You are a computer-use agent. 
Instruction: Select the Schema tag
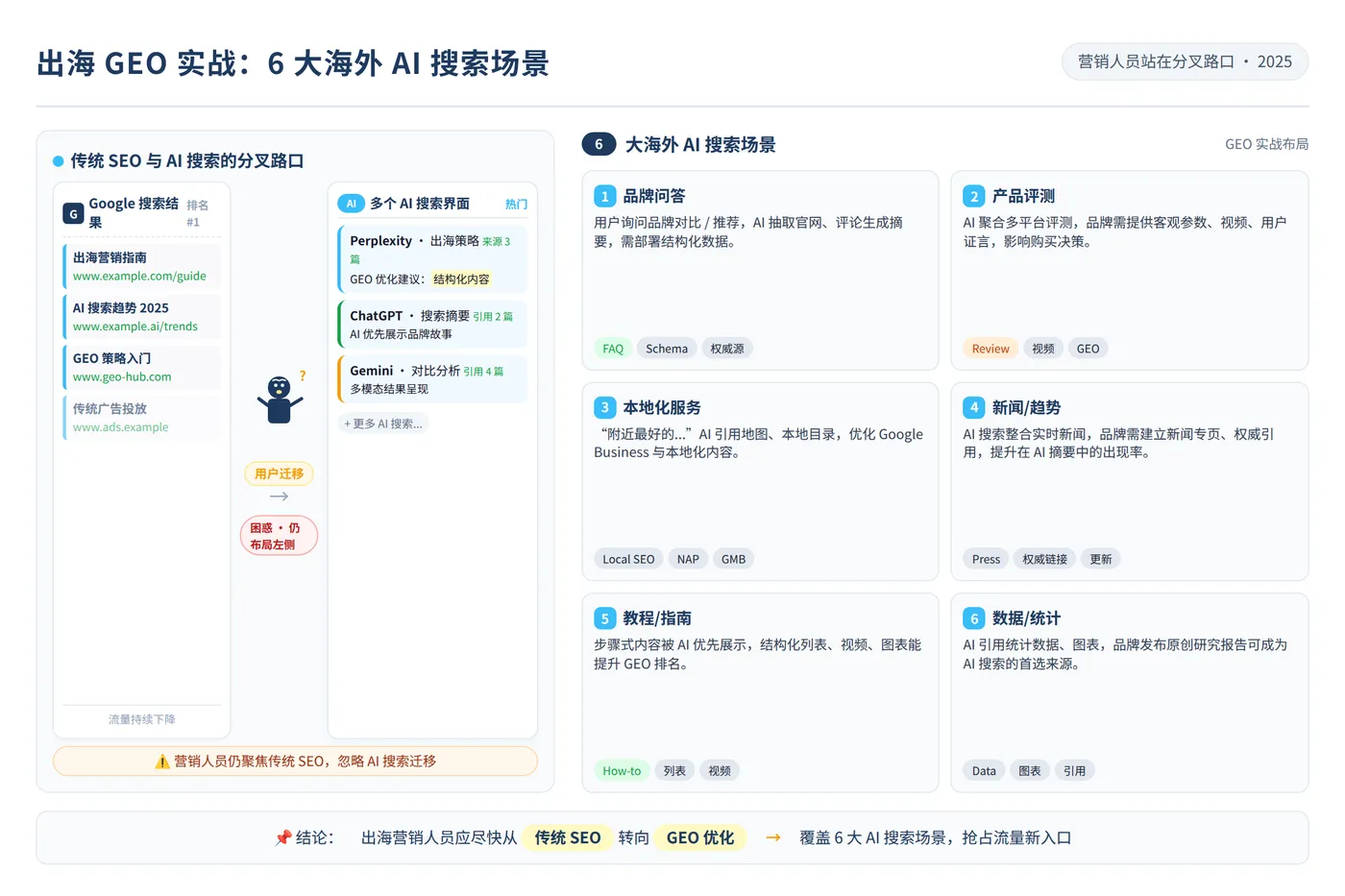click(x=667, y=349)
